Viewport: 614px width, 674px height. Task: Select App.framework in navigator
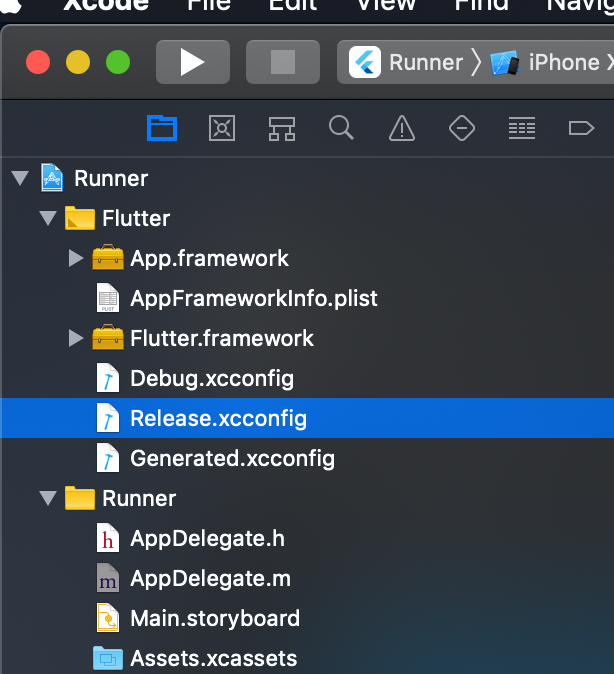(x=209, y=258)
